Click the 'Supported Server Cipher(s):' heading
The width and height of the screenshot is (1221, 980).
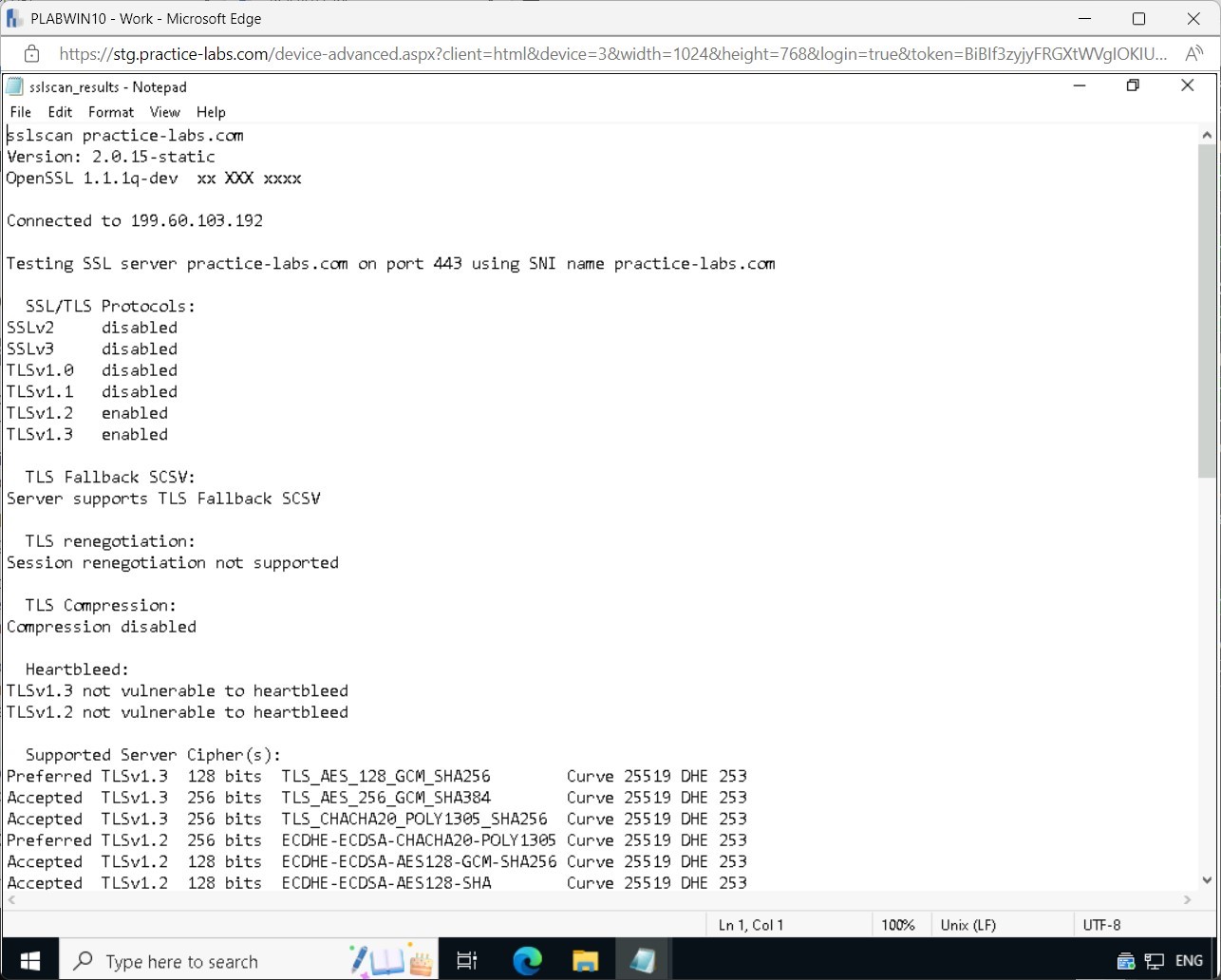[x=153, y=755]
